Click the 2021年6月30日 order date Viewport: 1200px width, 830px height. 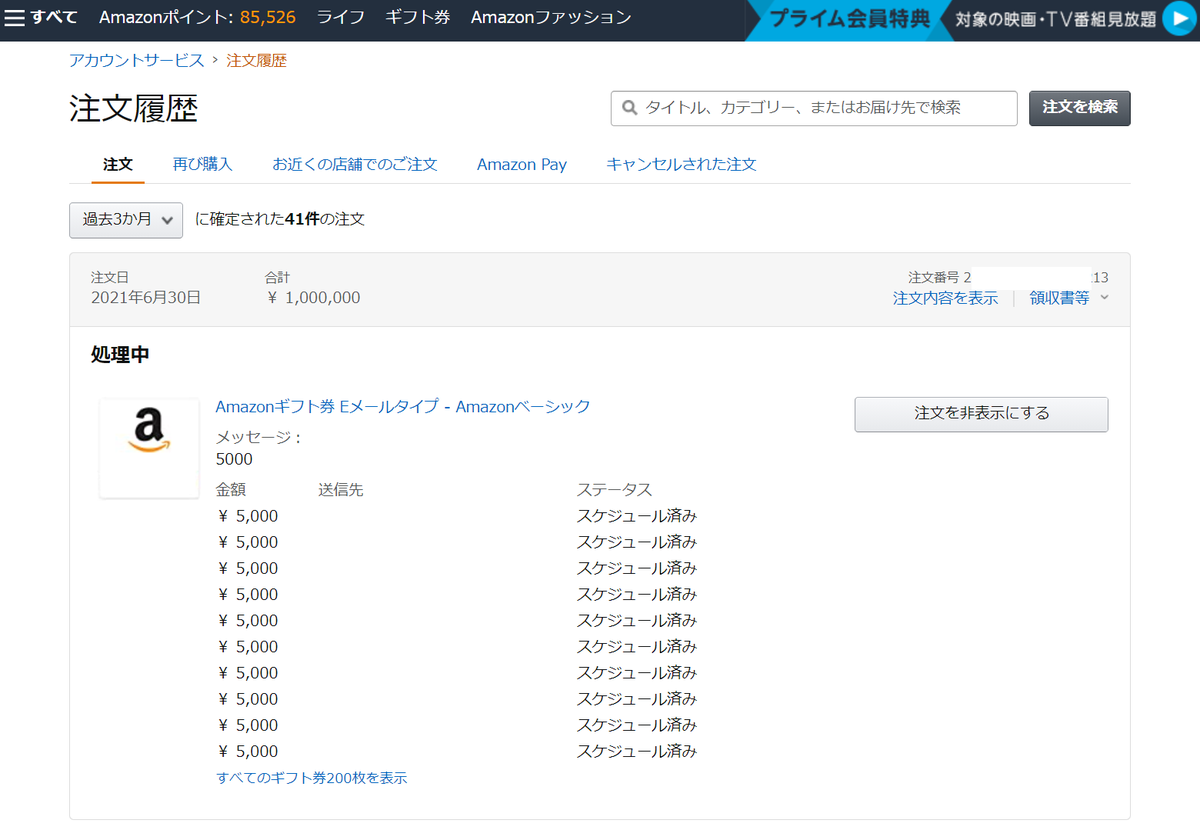(x=146, y=298)
